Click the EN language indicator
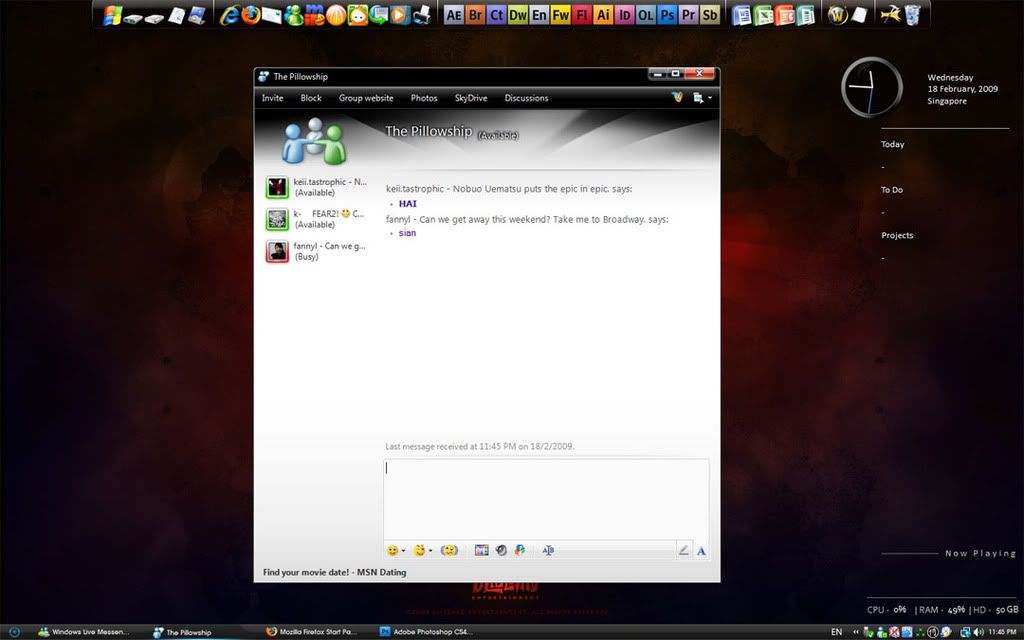The image size is (1024, 640). (x=836, y=632)
